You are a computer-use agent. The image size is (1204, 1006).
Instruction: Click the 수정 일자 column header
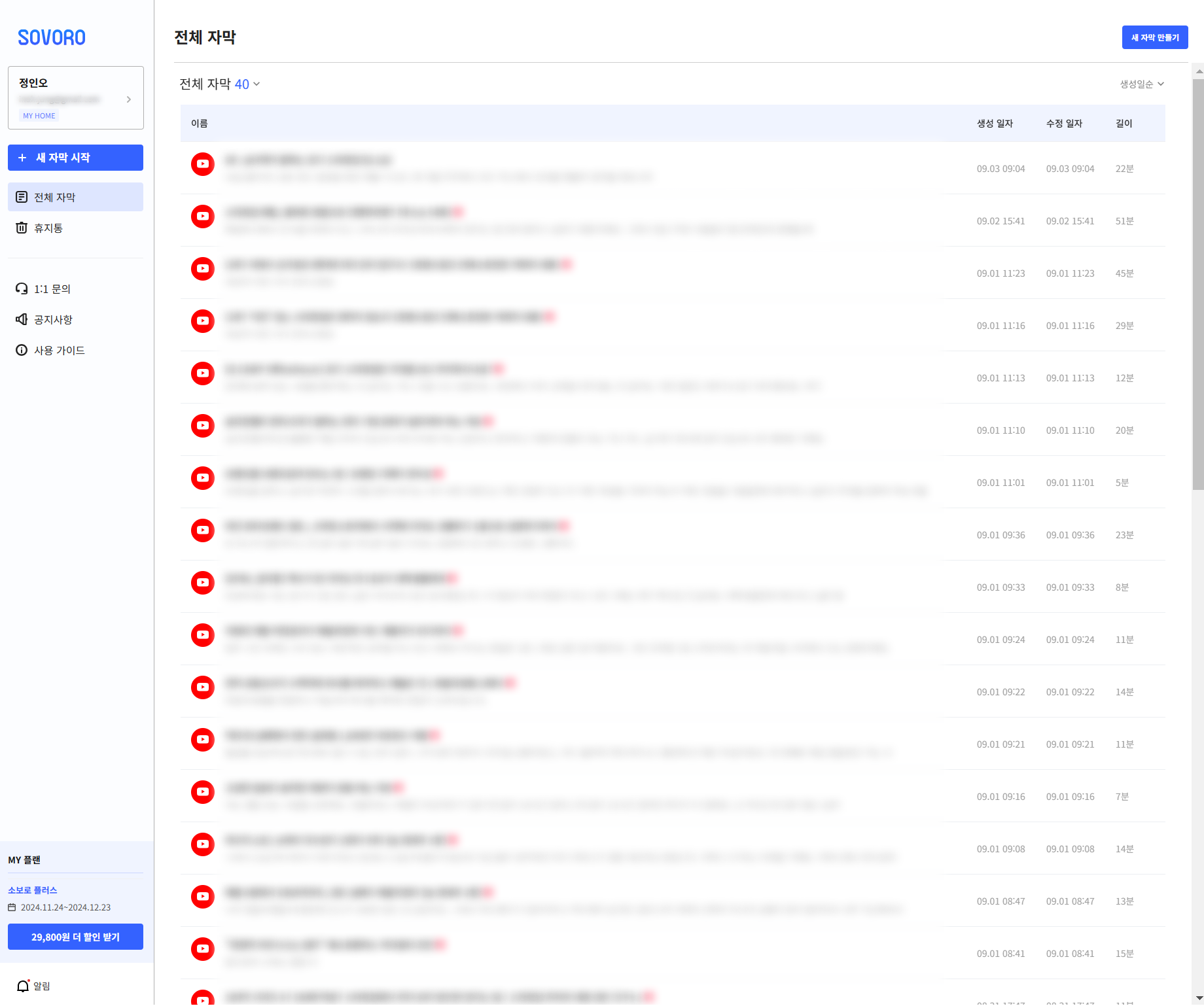pyautogui.click(x=1064, y=123)
